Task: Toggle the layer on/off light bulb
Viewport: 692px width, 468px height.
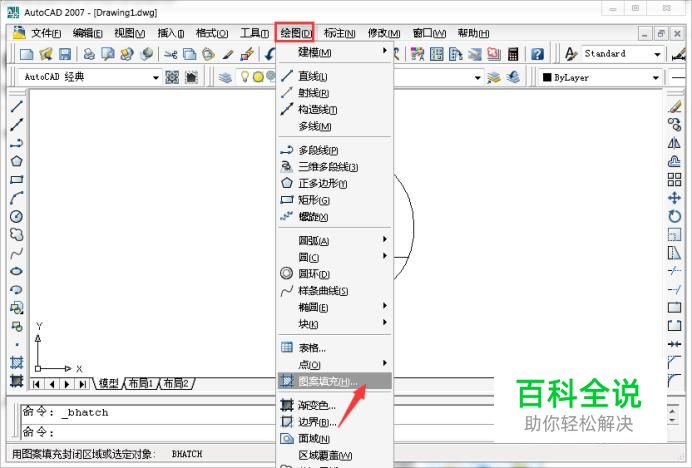Action: [244, 77]
